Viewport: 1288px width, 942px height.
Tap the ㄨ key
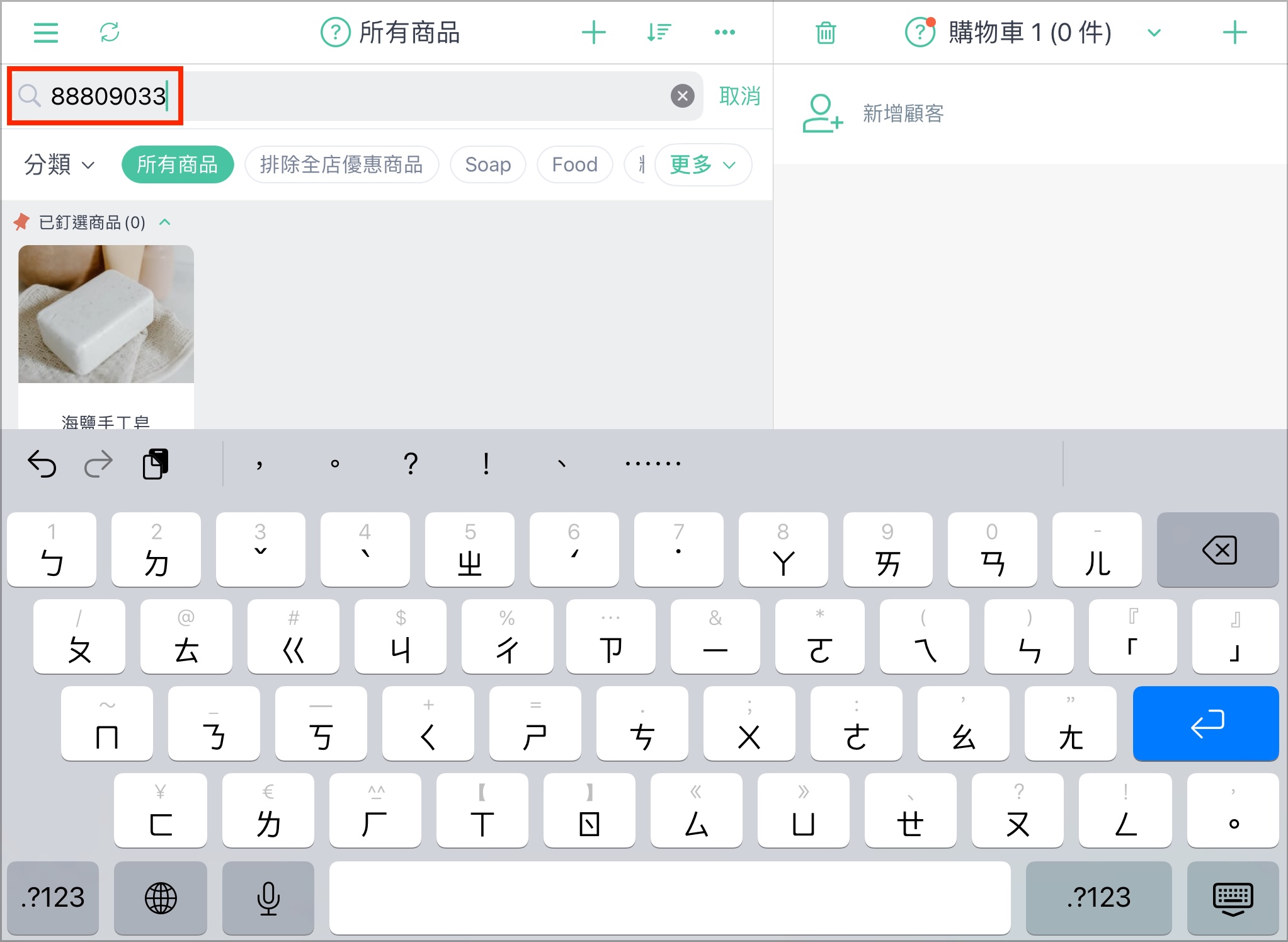click(x=749, y=723)
